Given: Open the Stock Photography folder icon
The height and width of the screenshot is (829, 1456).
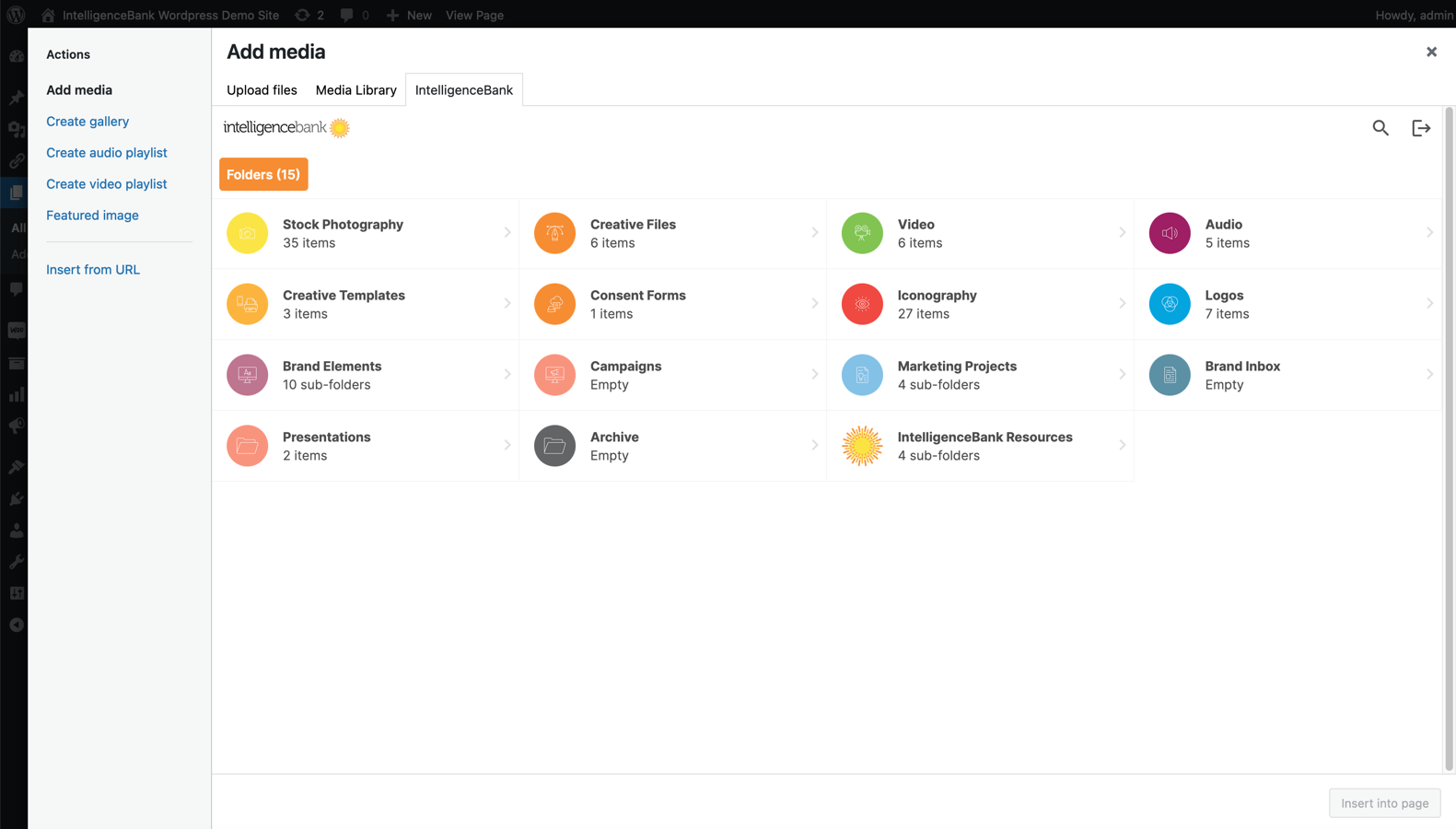Looking at the screenshot, I should click(247, 233).
